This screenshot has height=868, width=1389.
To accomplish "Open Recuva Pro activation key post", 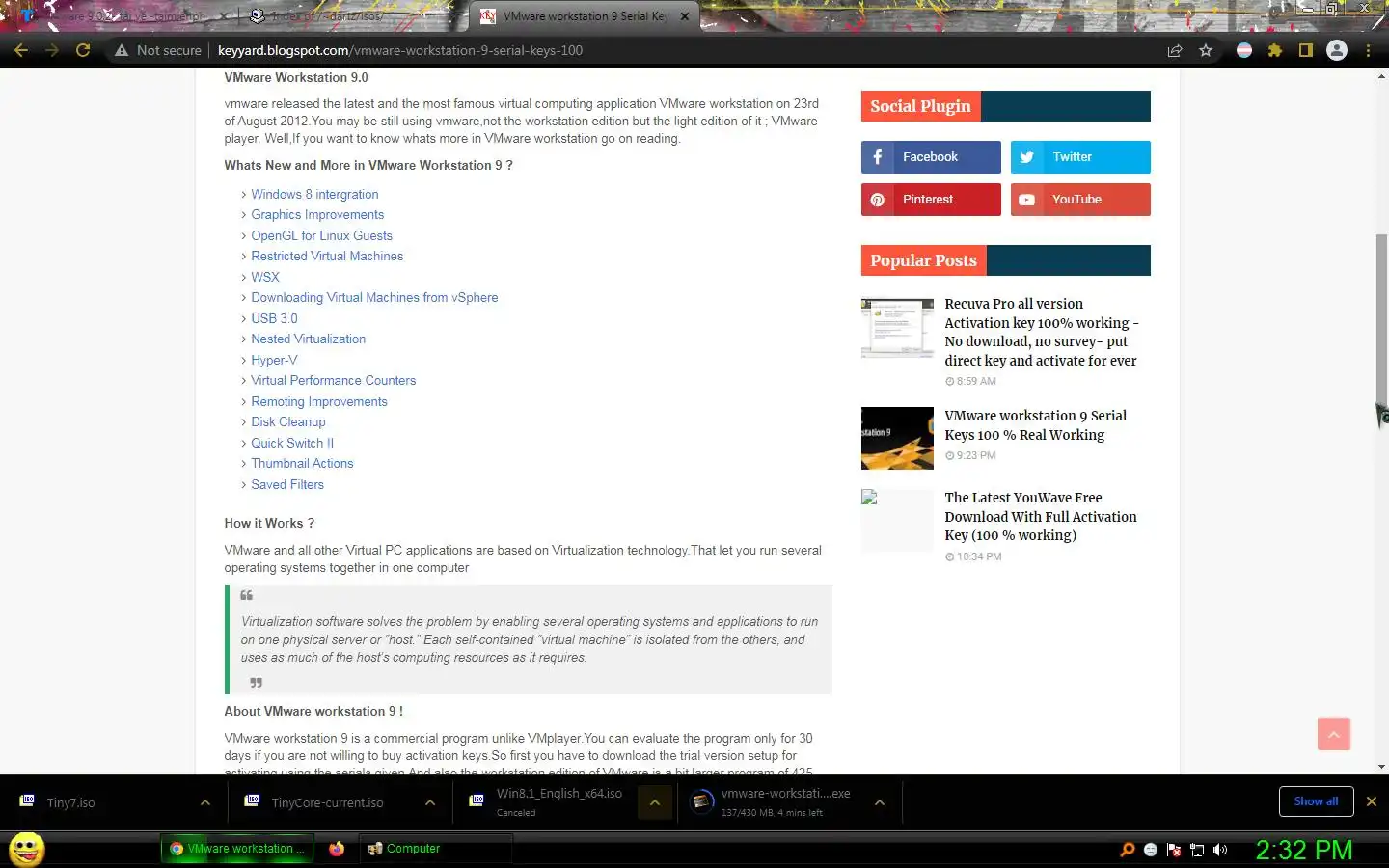I will (x=1042, y=332).
